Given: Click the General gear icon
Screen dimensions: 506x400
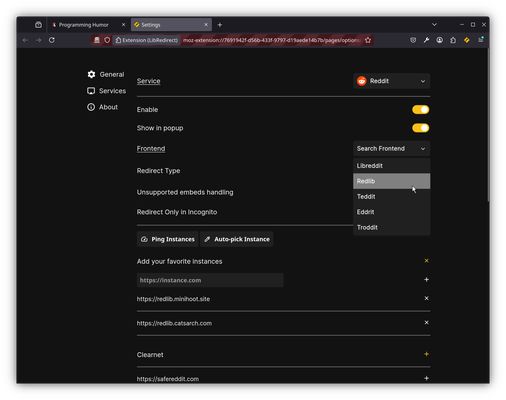Looking at the screenshot, I should pos(91,74).
